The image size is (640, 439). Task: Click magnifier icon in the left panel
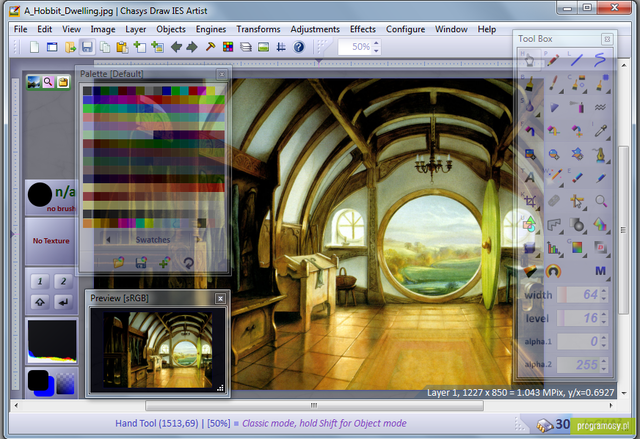click(x=48, y=82)
